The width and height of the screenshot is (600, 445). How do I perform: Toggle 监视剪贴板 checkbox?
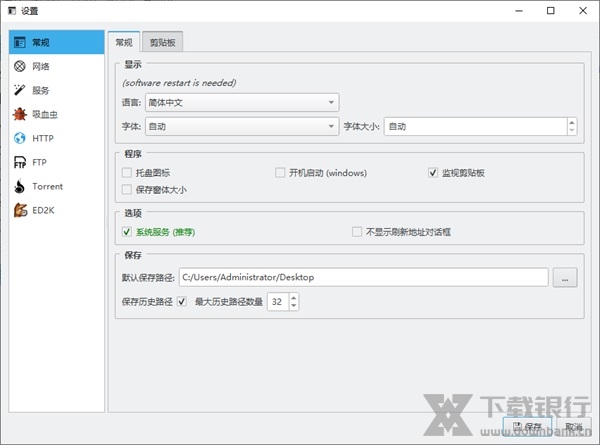[433, 173]
